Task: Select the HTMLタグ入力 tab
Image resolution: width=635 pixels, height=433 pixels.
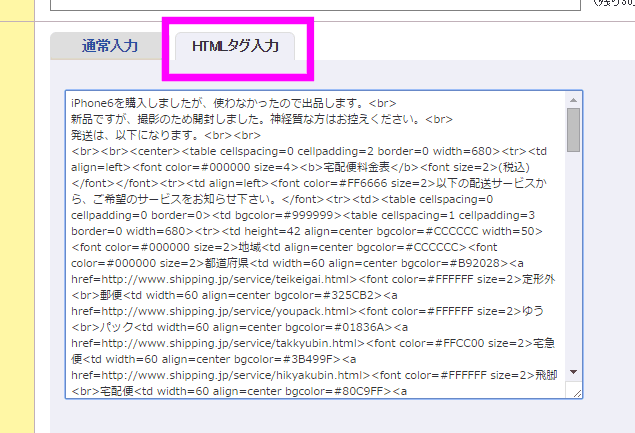Action: pyautogui.click(x=235, y=46)
